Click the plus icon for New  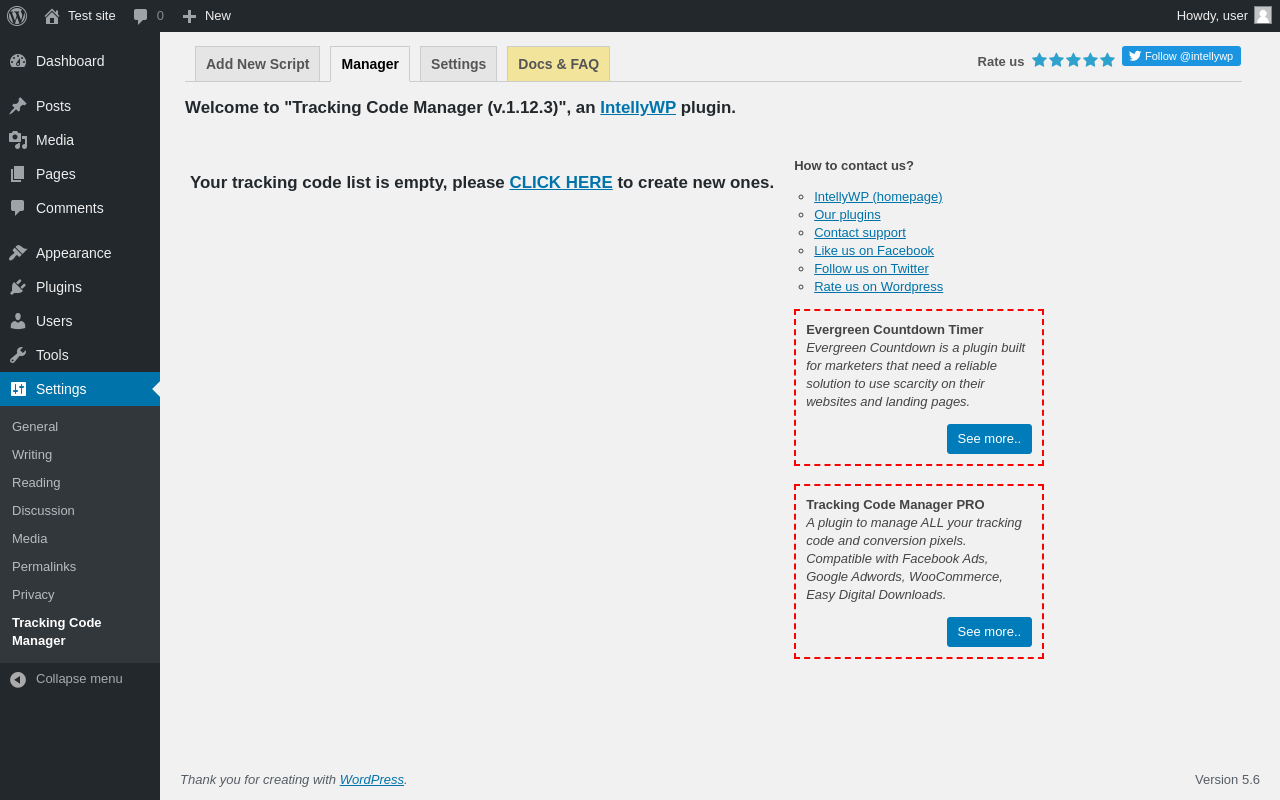(189, 16)
